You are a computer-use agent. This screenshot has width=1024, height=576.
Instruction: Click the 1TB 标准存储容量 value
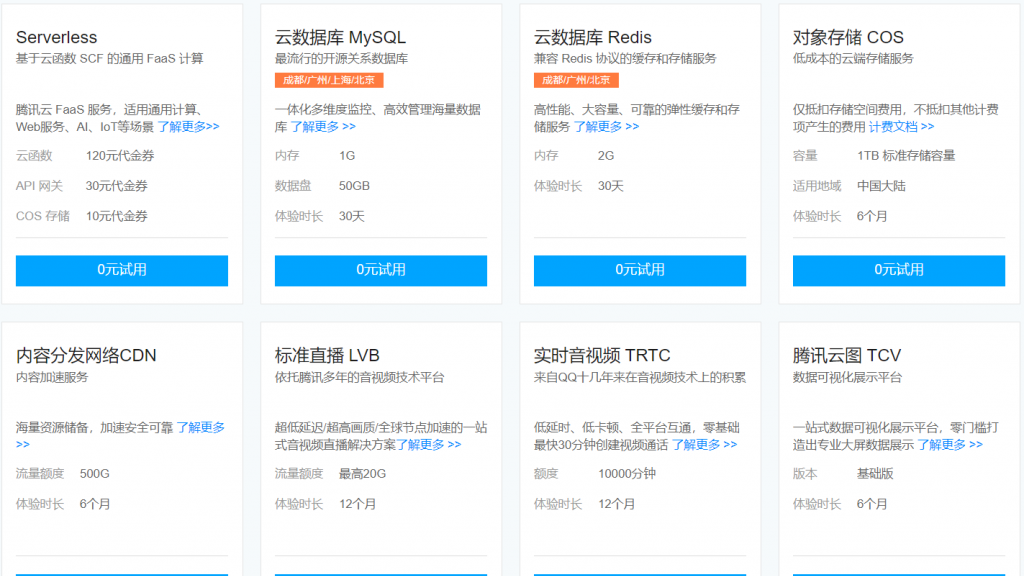click(x=906, y=156)
